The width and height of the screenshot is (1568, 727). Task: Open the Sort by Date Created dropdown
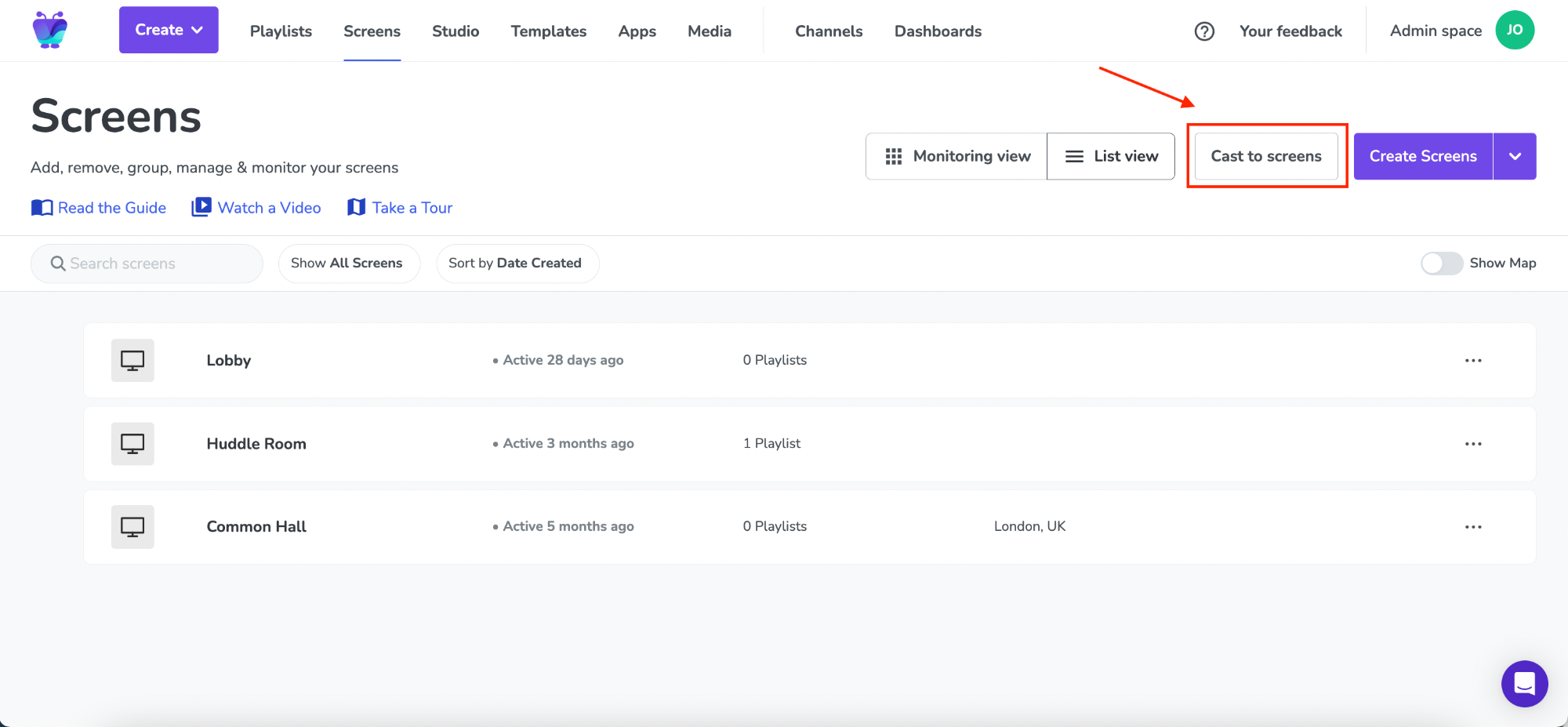[x=517, y=264]
